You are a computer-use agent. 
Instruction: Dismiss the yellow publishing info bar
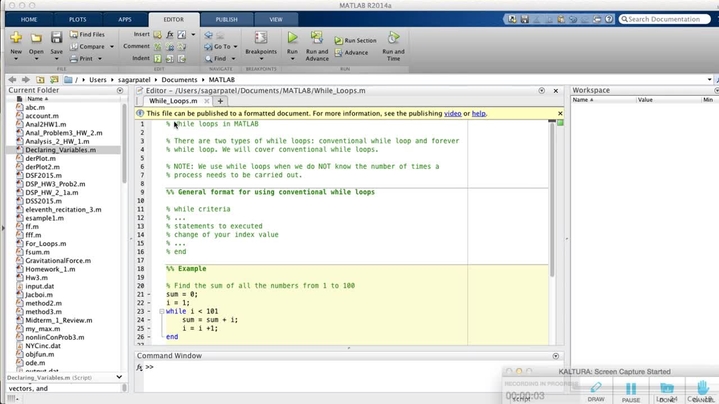coord(560,113)
